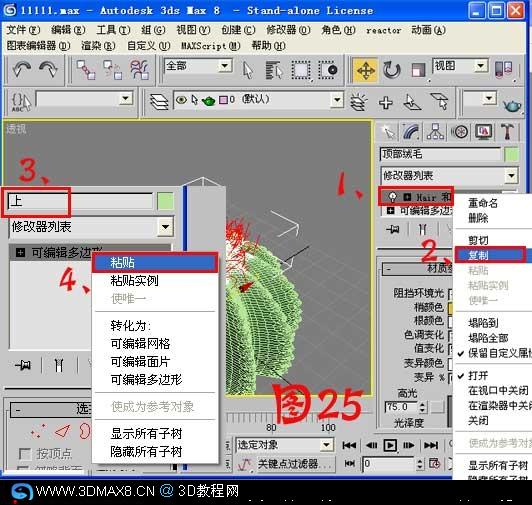Click the 顶部绒毛 object name field
Image resolution: width=532 pixels, height=505 pixels.
(440, 154)
